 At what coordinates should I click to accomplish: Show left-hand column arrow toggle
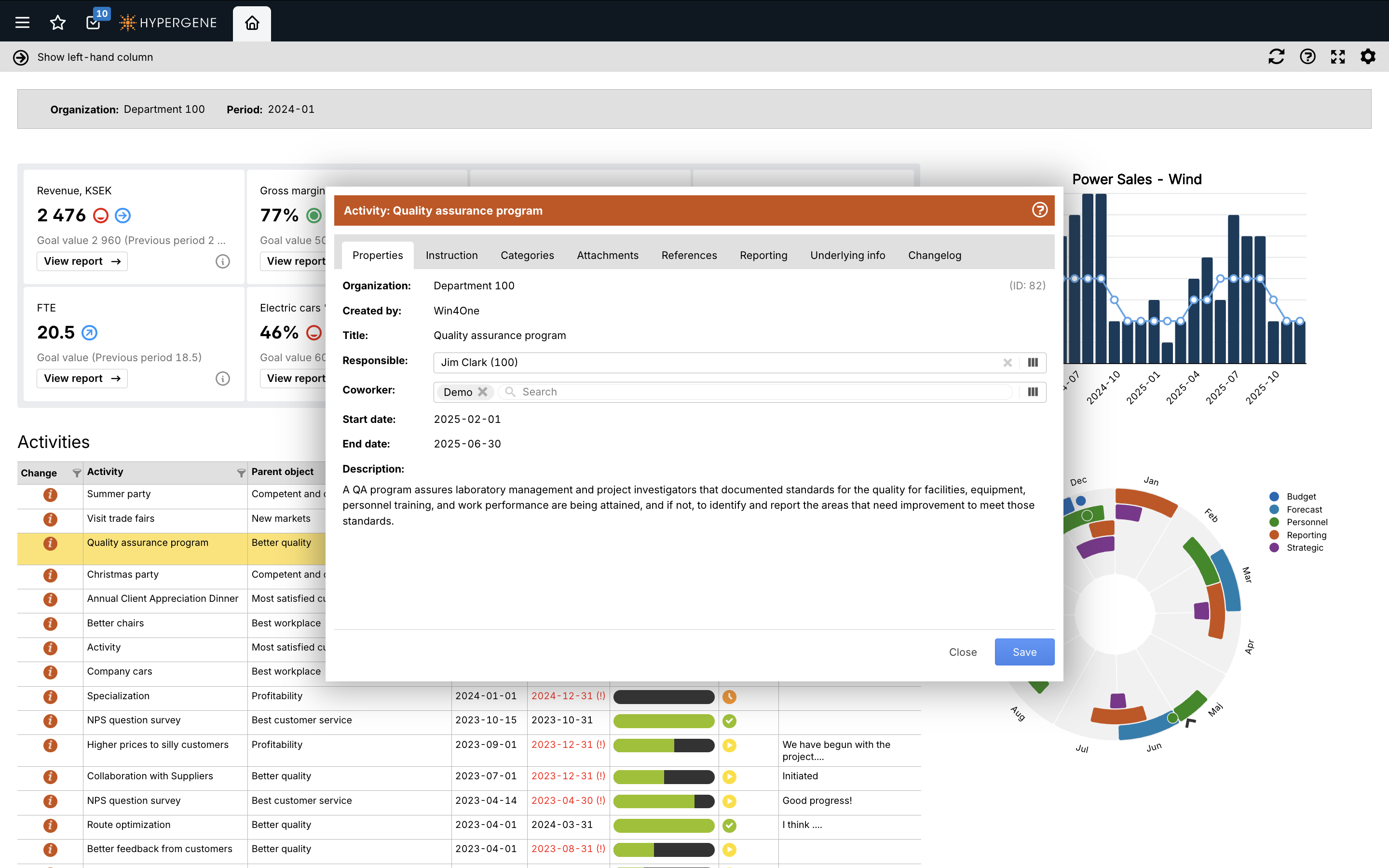click(x=21, y=57)
